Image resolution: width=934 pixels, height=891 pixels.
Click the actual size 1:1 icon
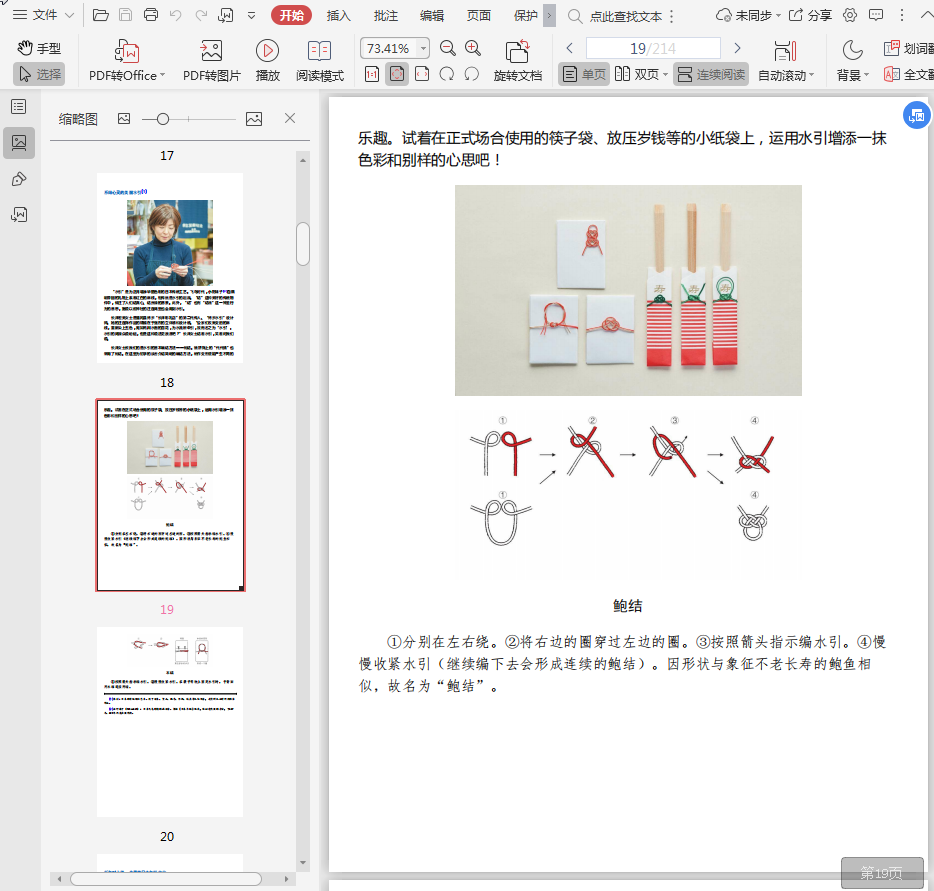tap(372, 74)
